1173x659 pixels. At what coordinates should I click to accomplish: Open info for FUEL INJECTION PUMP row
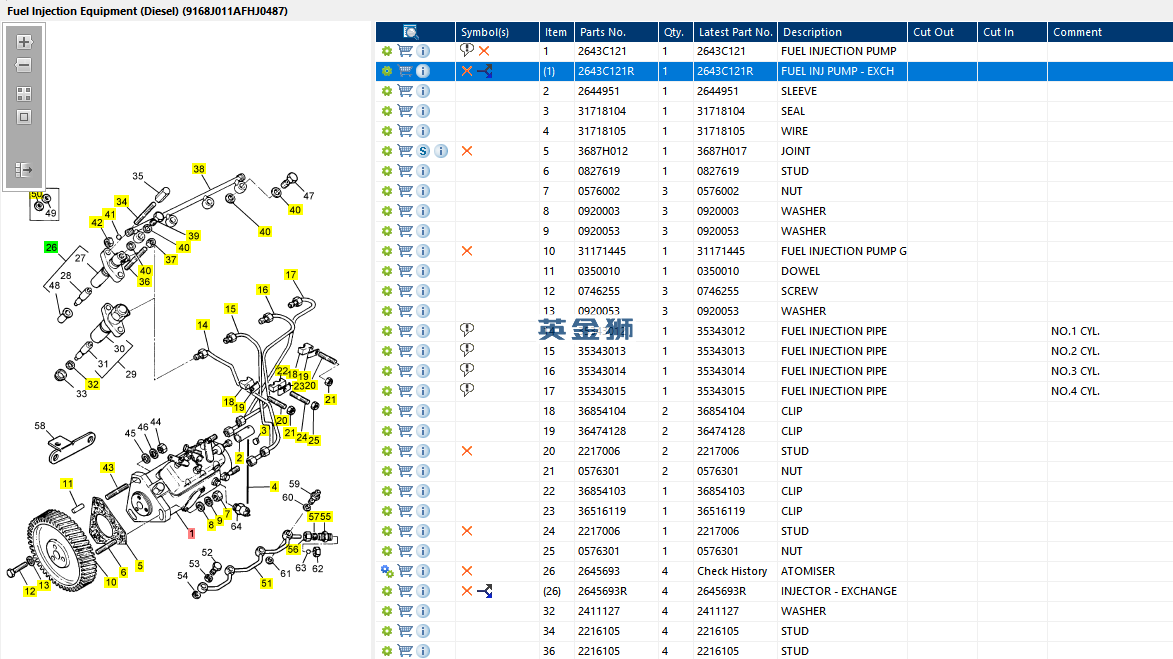[423, 51]
